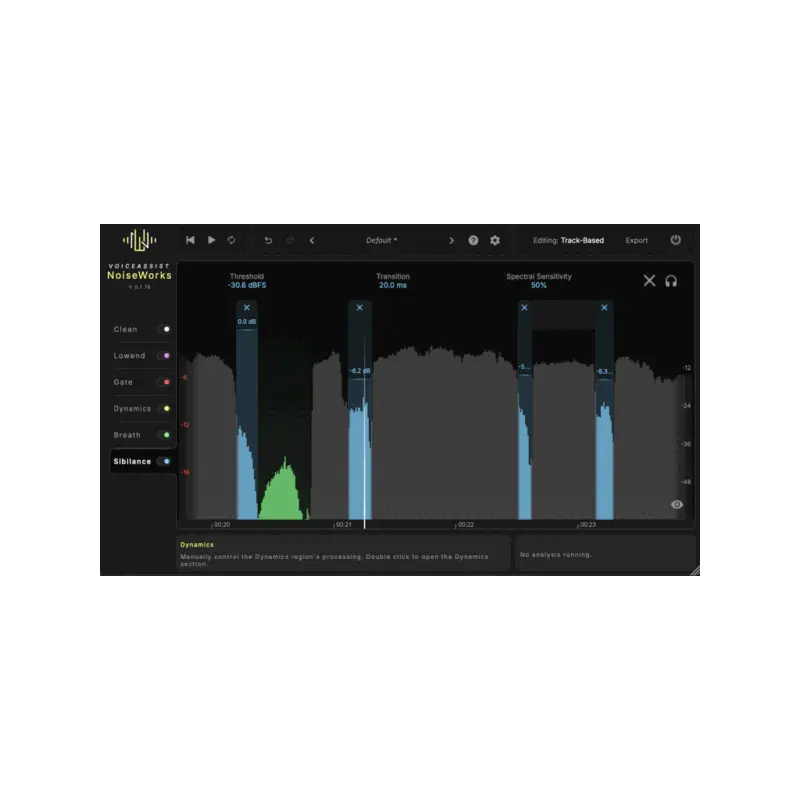800x800 pixels.
Task: Toggle plugin power button
Action: (676, 240)
